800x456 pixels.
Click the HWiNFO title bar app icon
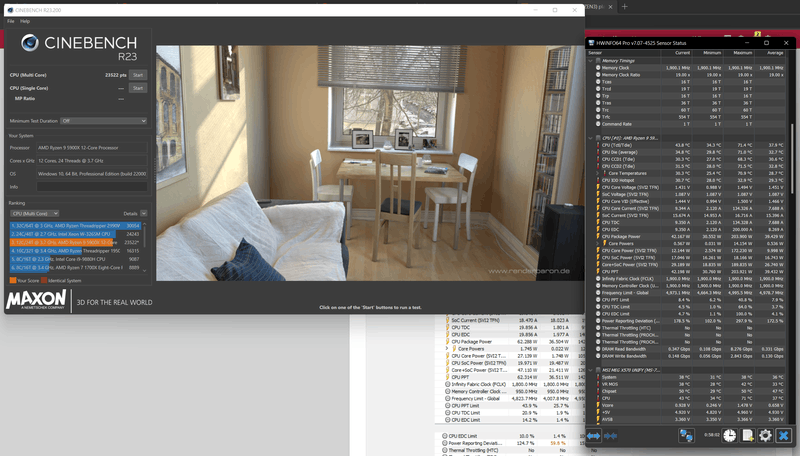(591, 43)
